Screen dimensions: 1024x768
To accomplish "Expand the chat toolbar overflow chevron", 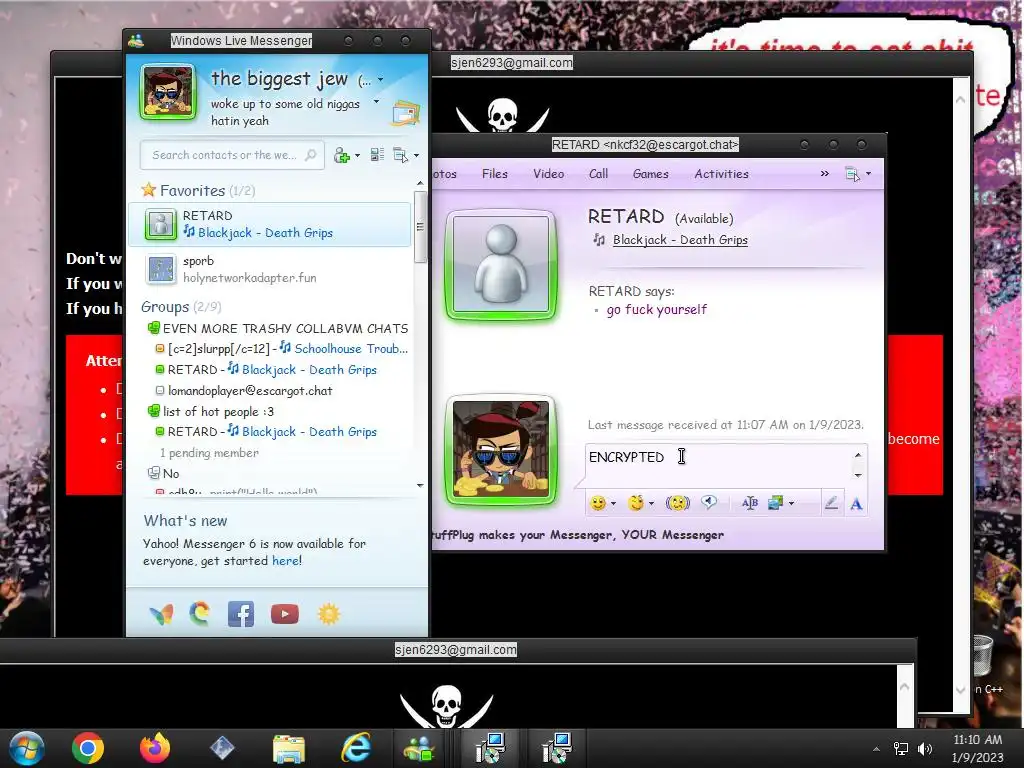I will coord(824,174).
